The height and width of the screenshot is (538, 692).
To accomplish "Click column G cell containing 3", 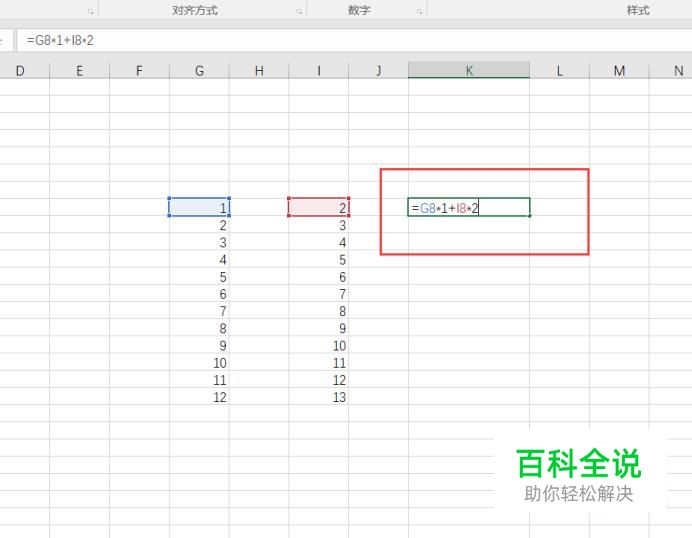I will click(x=199, y=242).
